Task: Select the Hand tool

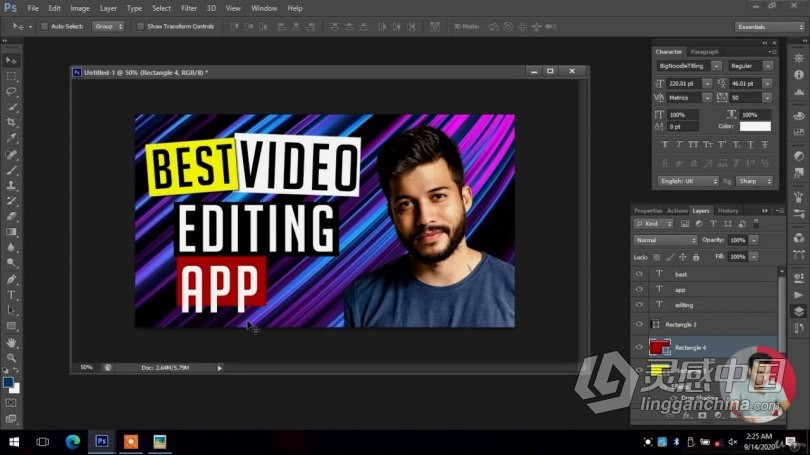Action: tap(11, 342)
